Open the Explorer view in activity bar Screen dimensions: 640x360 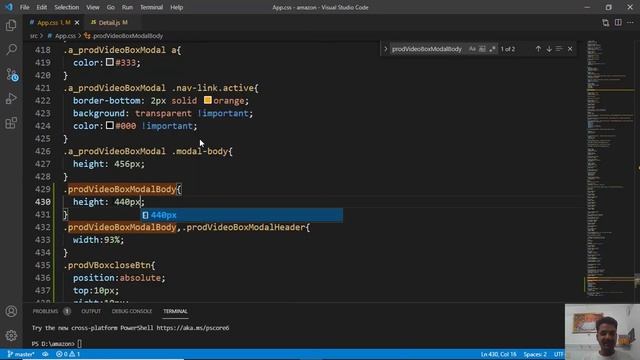(11, 25)
